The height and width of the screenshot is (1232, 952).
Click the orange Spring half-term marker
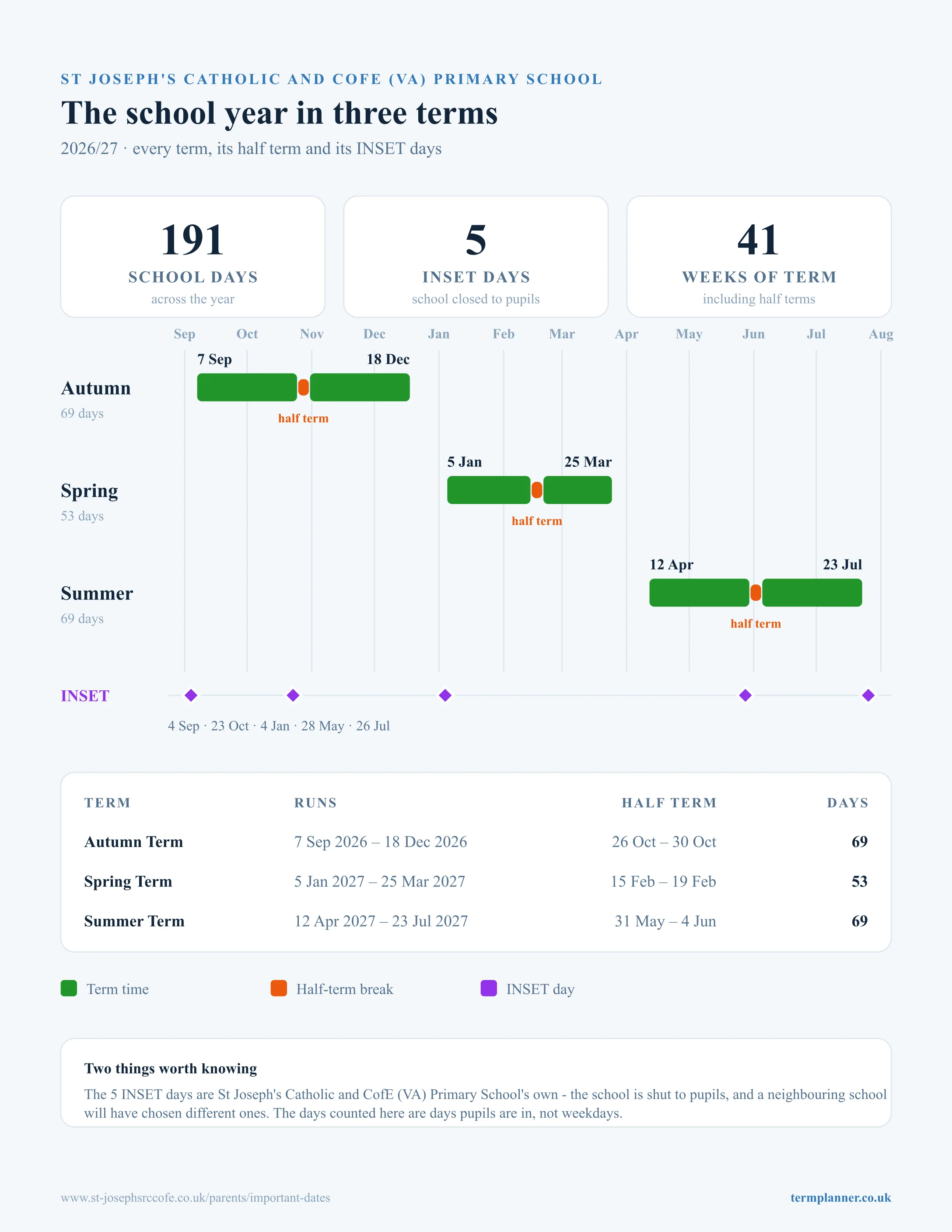click(537, 490)
